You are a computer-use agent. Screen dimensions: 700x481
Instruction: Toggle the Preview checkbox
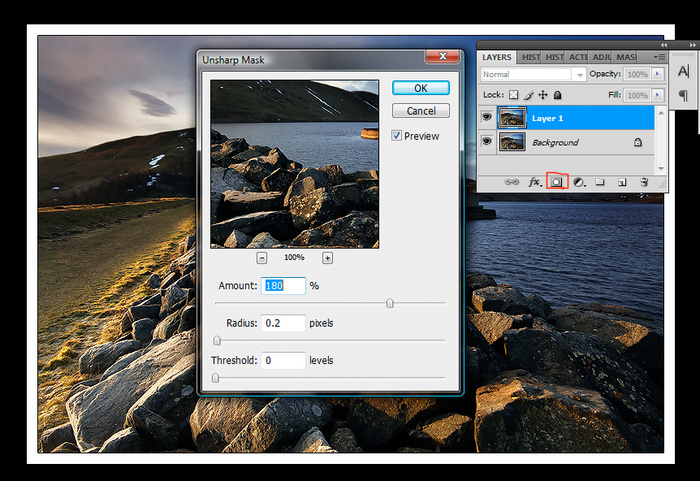(397, 135)
